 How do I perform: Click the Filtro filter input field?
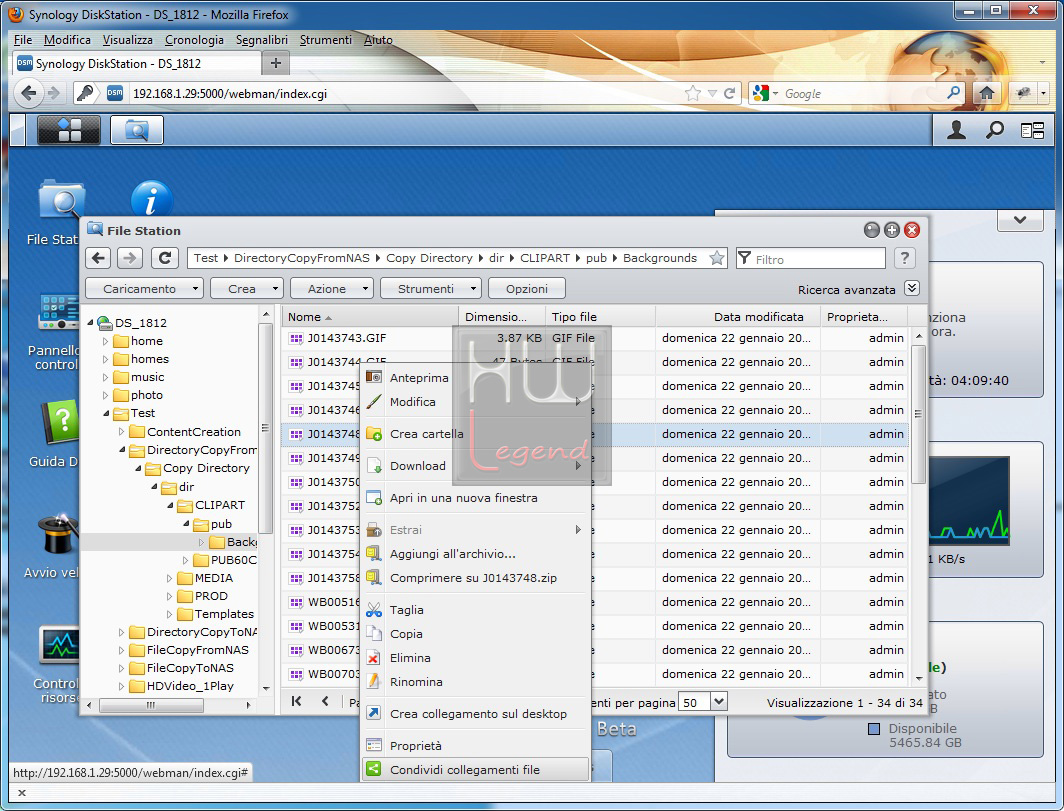(811, 259)
